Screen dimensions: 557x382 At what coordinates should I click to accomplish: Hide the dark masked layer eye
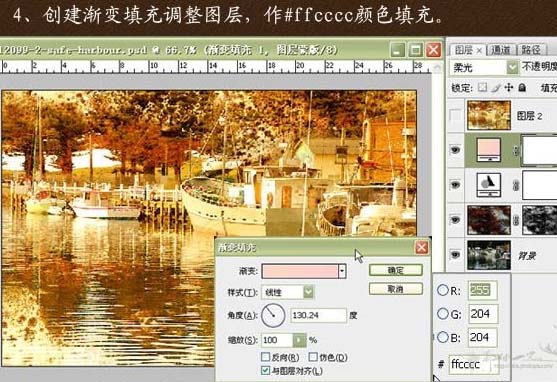[x=455, y=220]
